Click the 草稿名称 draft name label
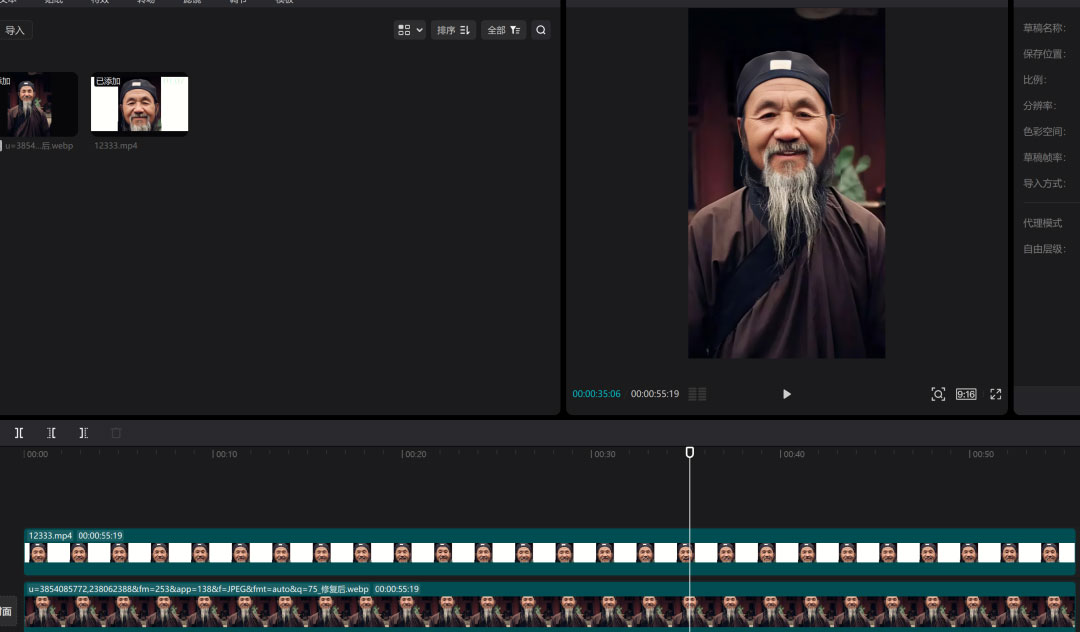The height and width of the screenshot is (632, 1080). 1044,28
